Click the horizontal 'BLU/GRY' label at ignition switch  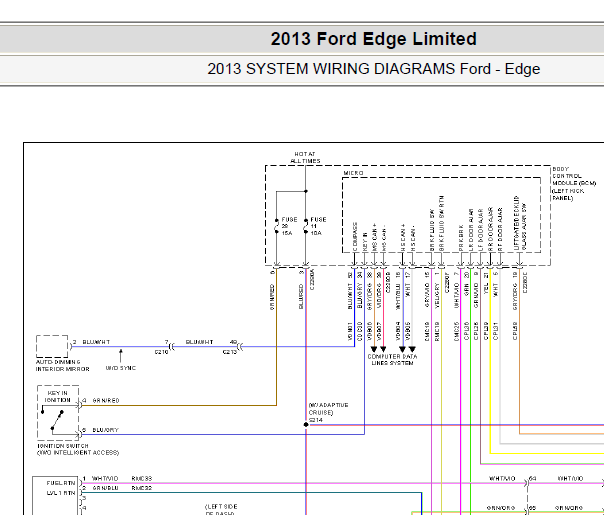[106, 430]
